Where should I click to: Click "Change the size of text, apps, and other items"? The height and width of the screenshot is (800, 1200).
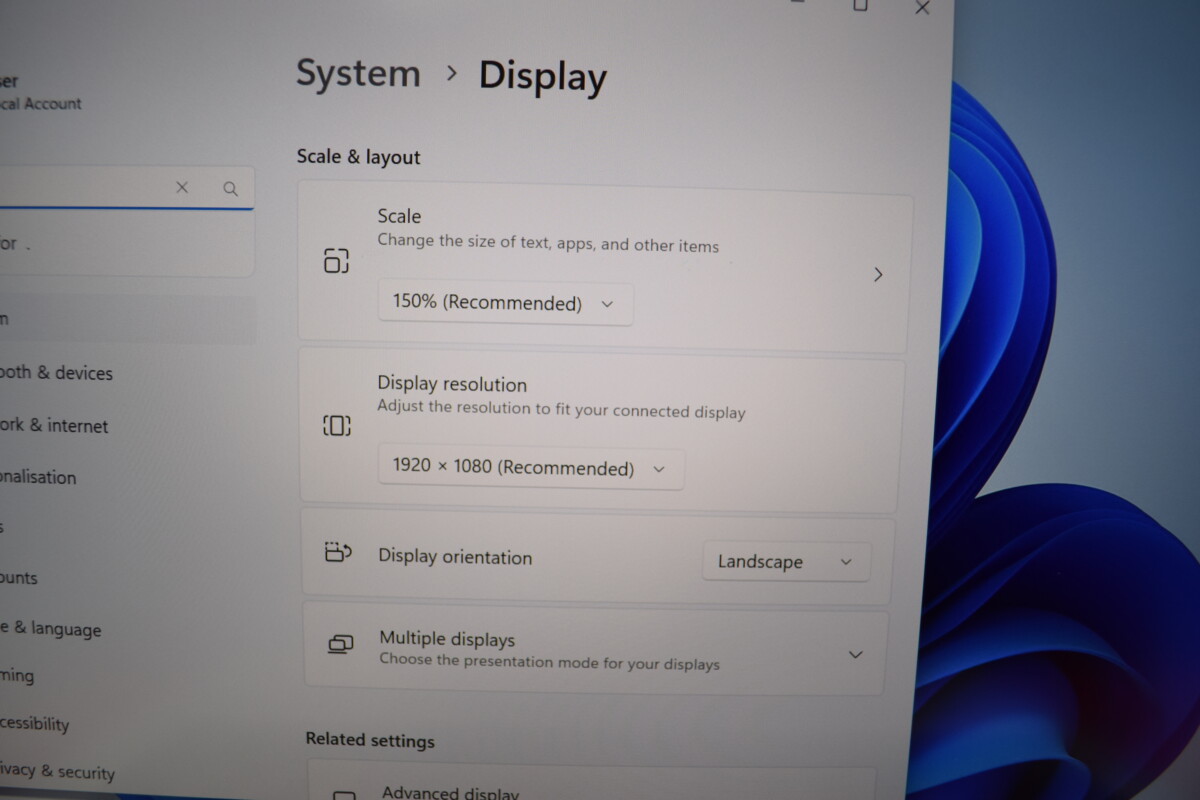[548, 243]
